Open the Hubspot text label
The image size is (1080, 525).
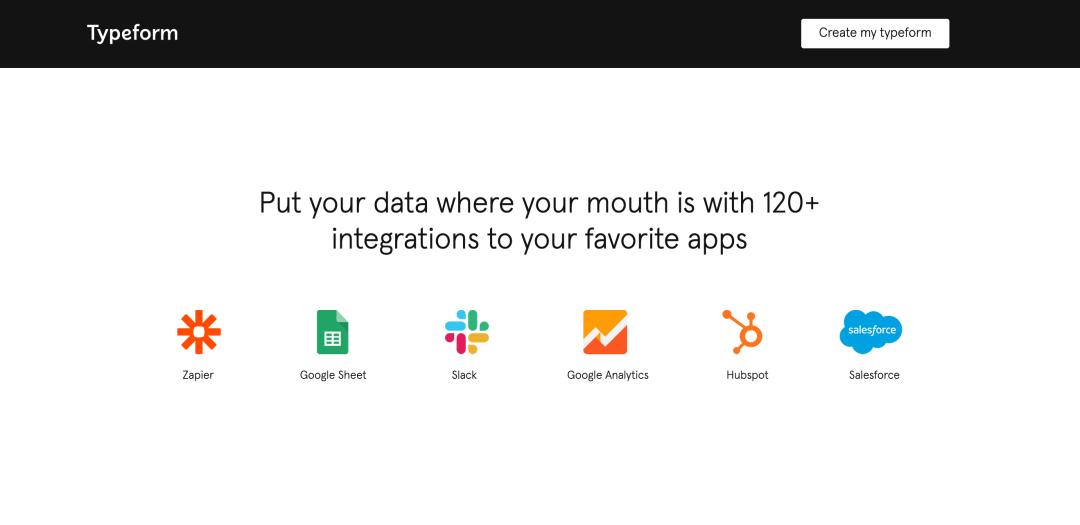coord(747,375)
